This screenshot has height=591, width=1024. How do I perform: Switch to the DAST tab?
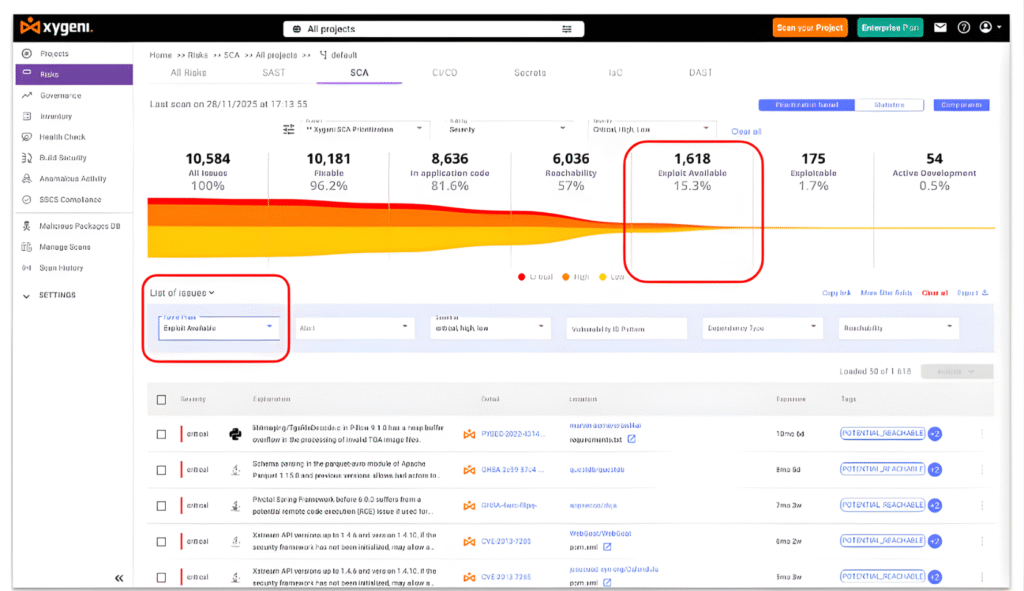(x=700, y=72)
